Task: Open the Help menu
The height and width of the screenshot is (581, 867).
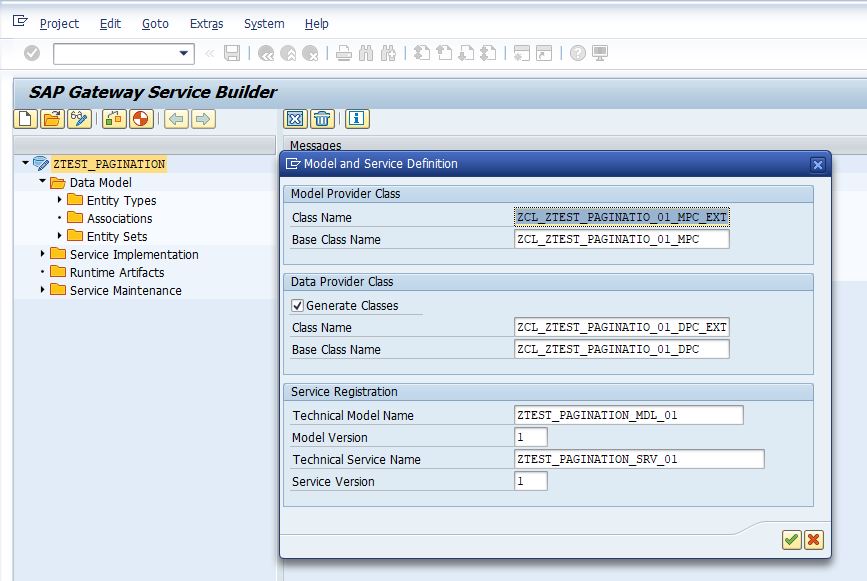Action: coord(316,24)
